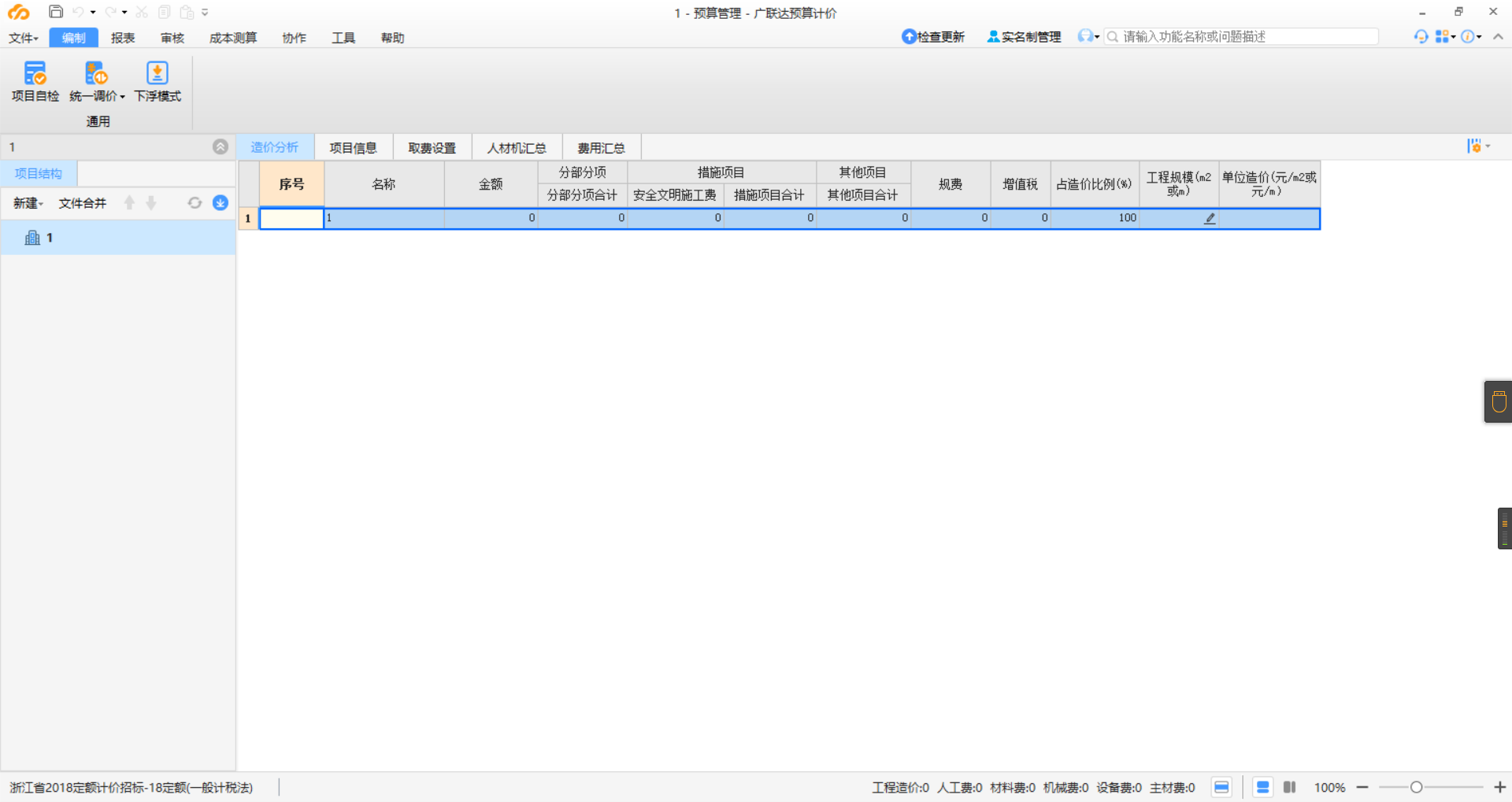Click 检查更新 button
1512x802 pixels.
(933, 36)
